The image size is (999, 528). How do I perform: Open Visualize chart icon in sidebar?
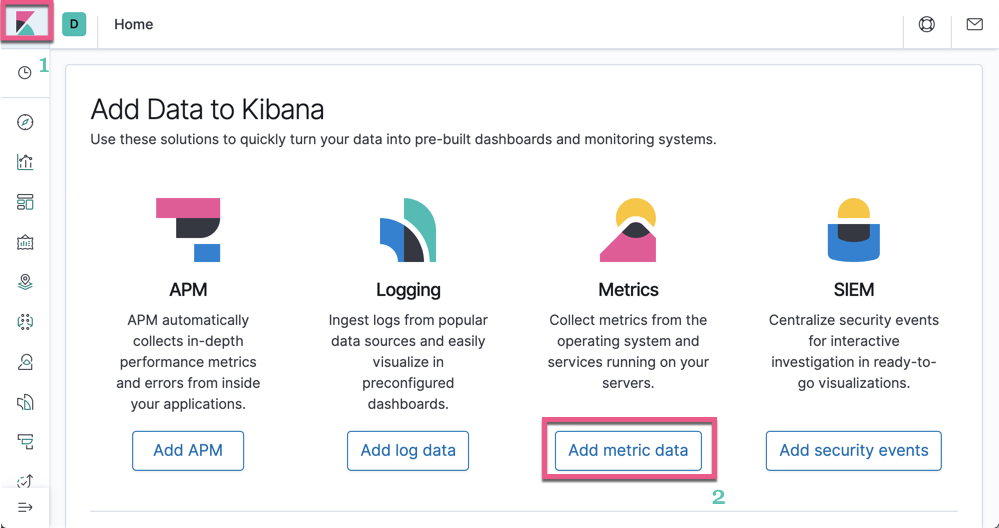[25, 162]
